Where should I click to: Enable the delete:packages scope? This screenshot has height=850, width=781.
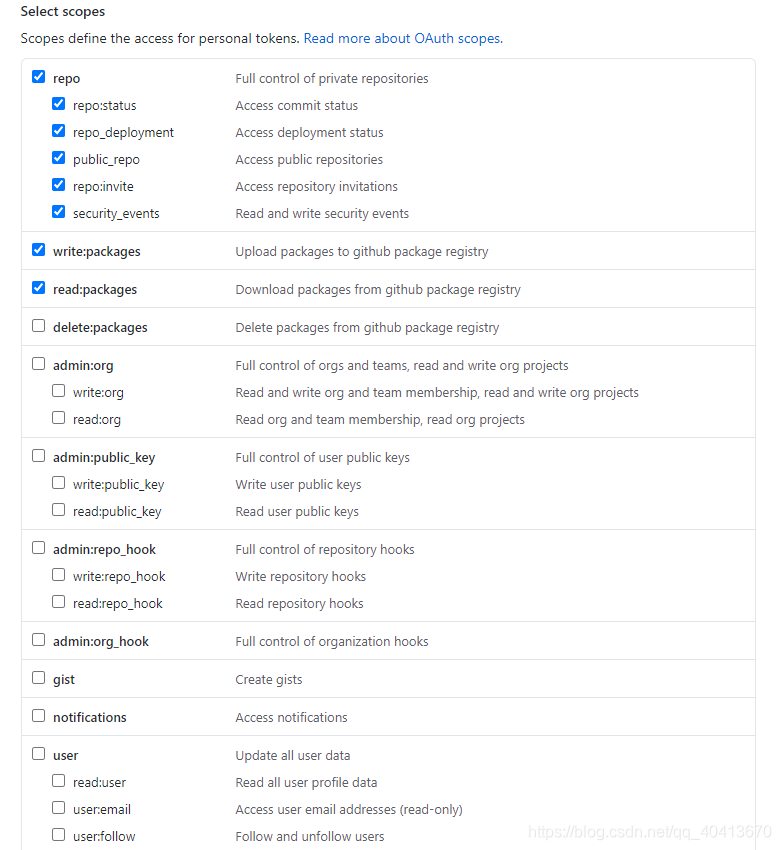[x=38, y=324]
